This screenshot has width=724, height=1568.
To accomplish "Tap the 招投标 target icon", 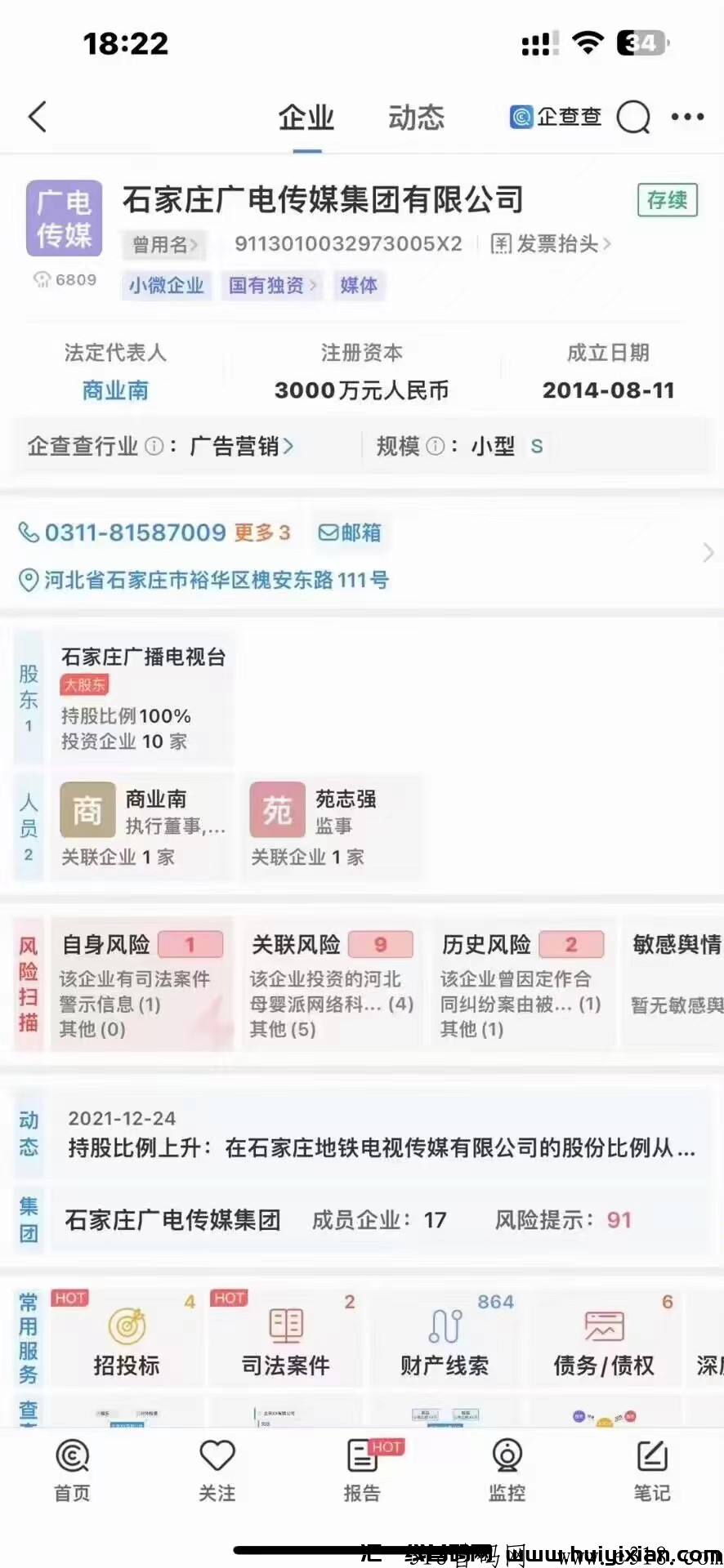I will tap(127, 1325).
